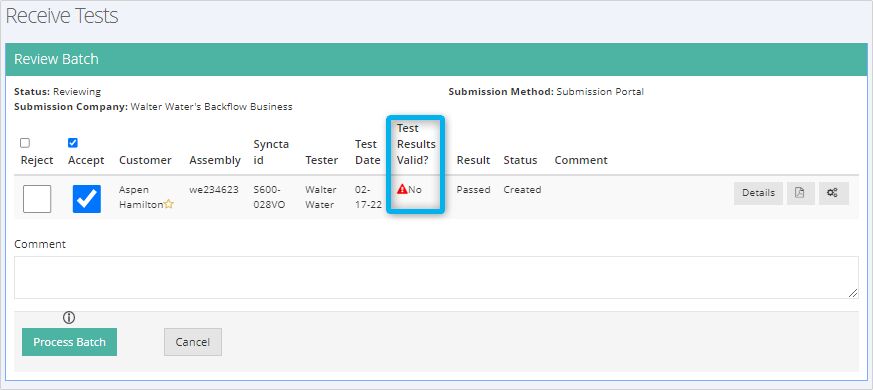Select the assembly value we234623

point(214,189)
